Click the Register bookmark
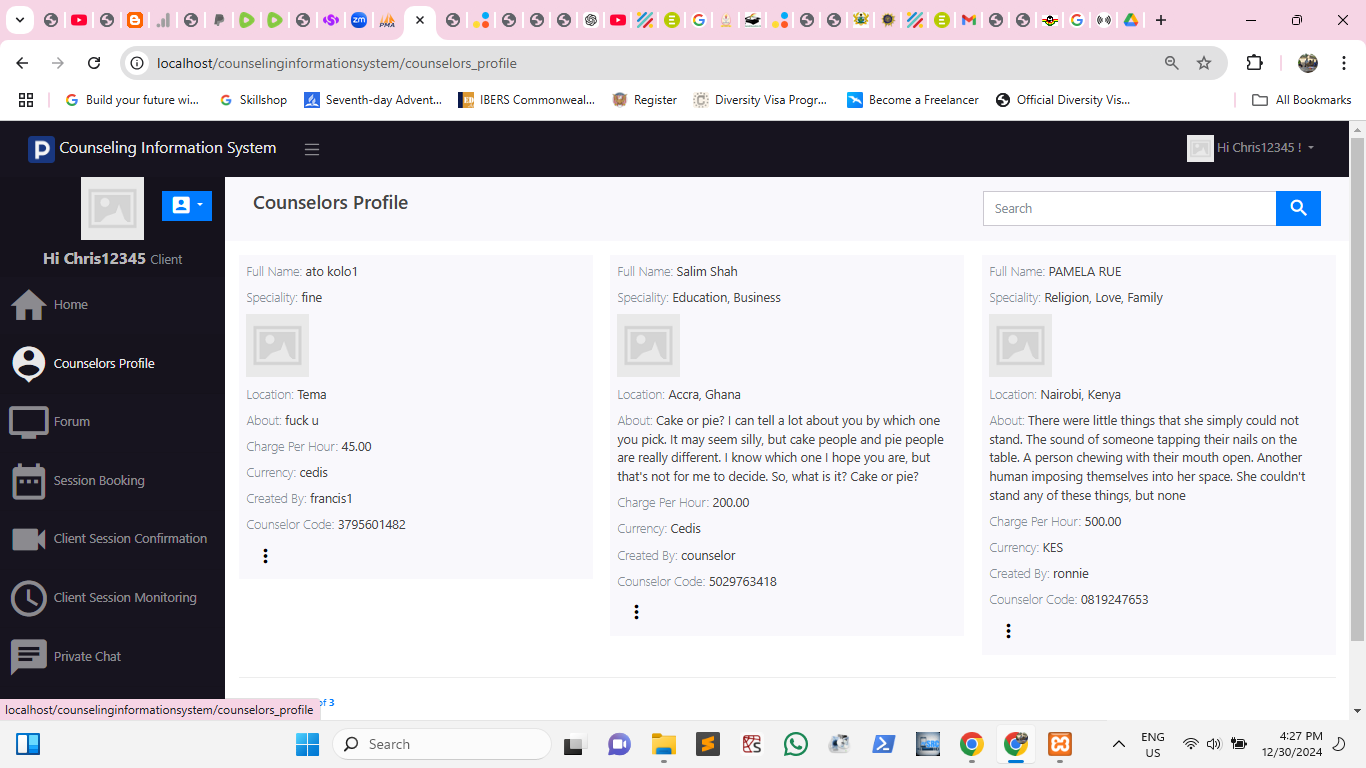1366x768 pixels. click(644, 100)
